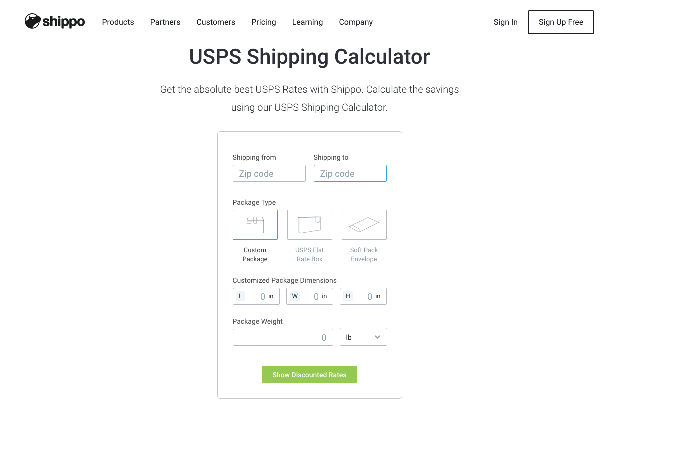Click the Shippo logo

pyautogui.click(x=56, y=21)
